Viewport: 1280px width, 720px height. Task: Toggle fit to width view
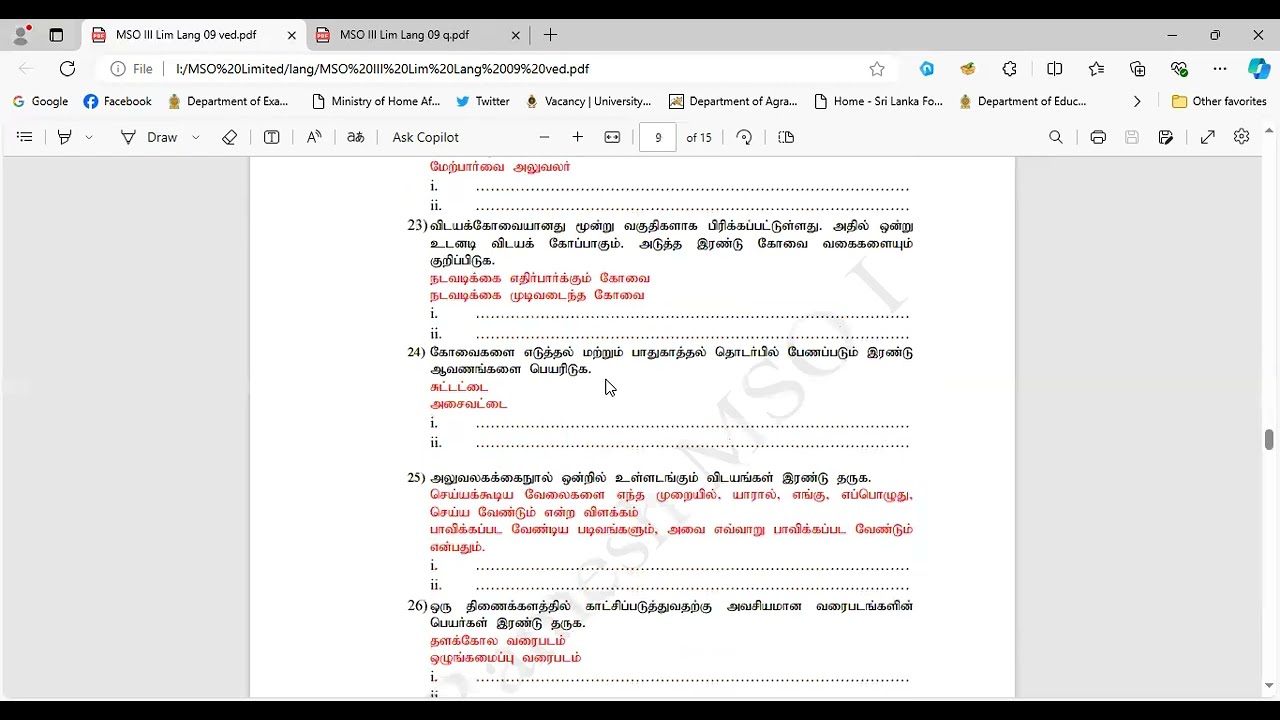pyautogui.click(x=612, y=137)
